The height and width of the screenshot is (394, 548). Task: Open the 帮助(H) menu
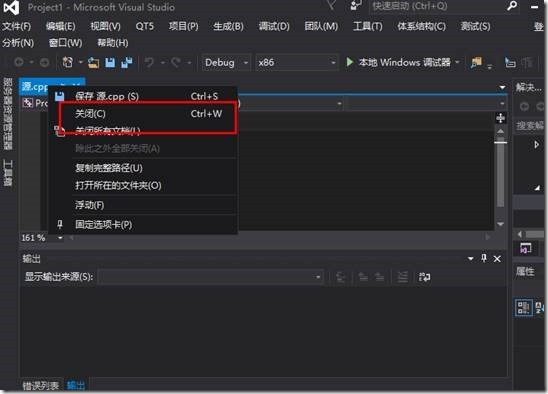[113, 43]
